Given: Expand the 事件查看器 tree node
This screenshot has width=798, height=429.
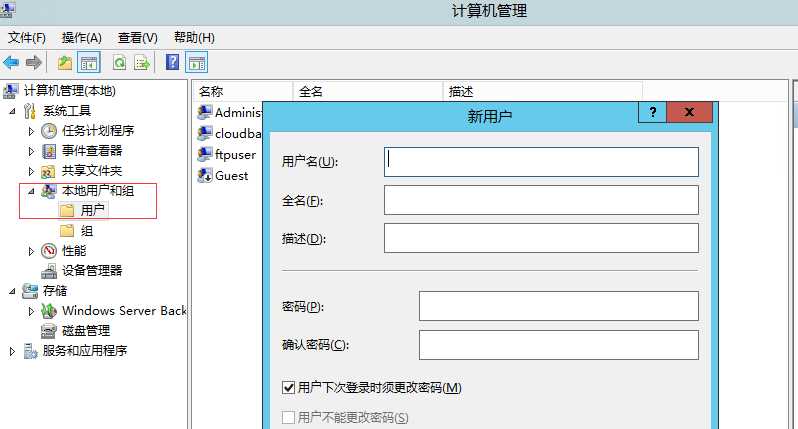Looking at the screenshot, I should pyautogui.click(x=31, y=152).
